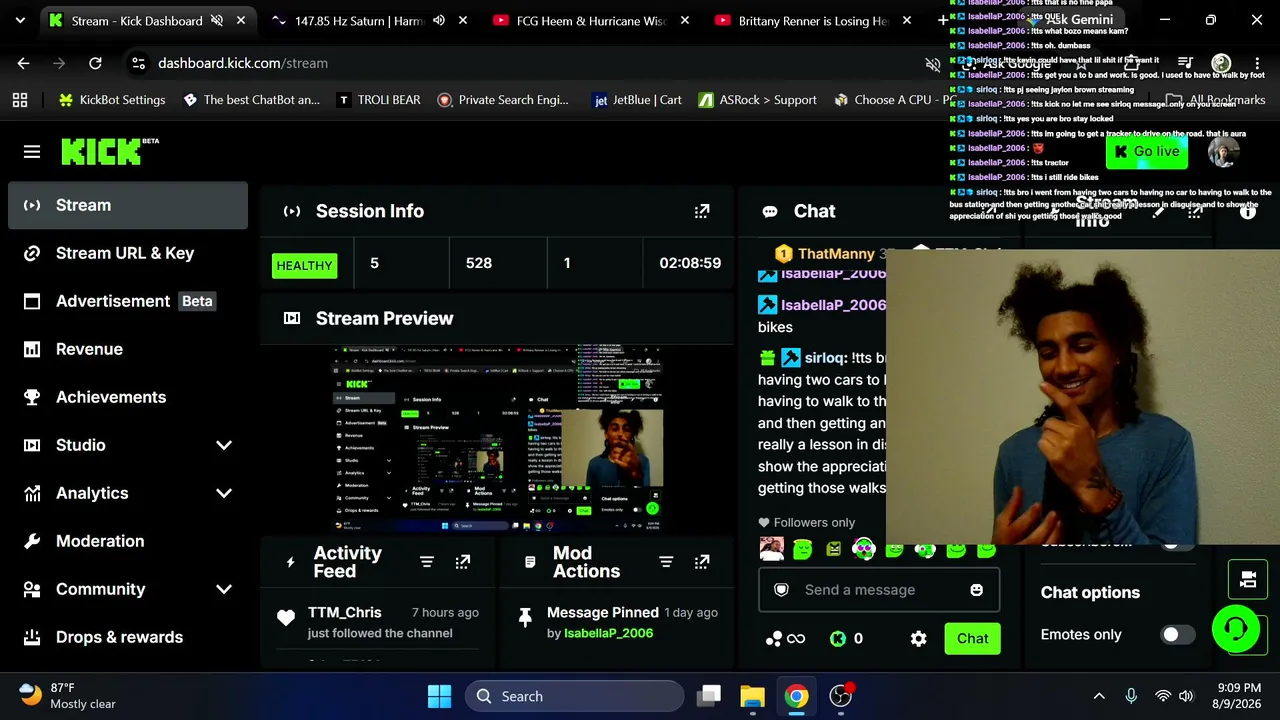1280x720 pixels.
Task: Click the Go live button
Action: coord(1146,152)
